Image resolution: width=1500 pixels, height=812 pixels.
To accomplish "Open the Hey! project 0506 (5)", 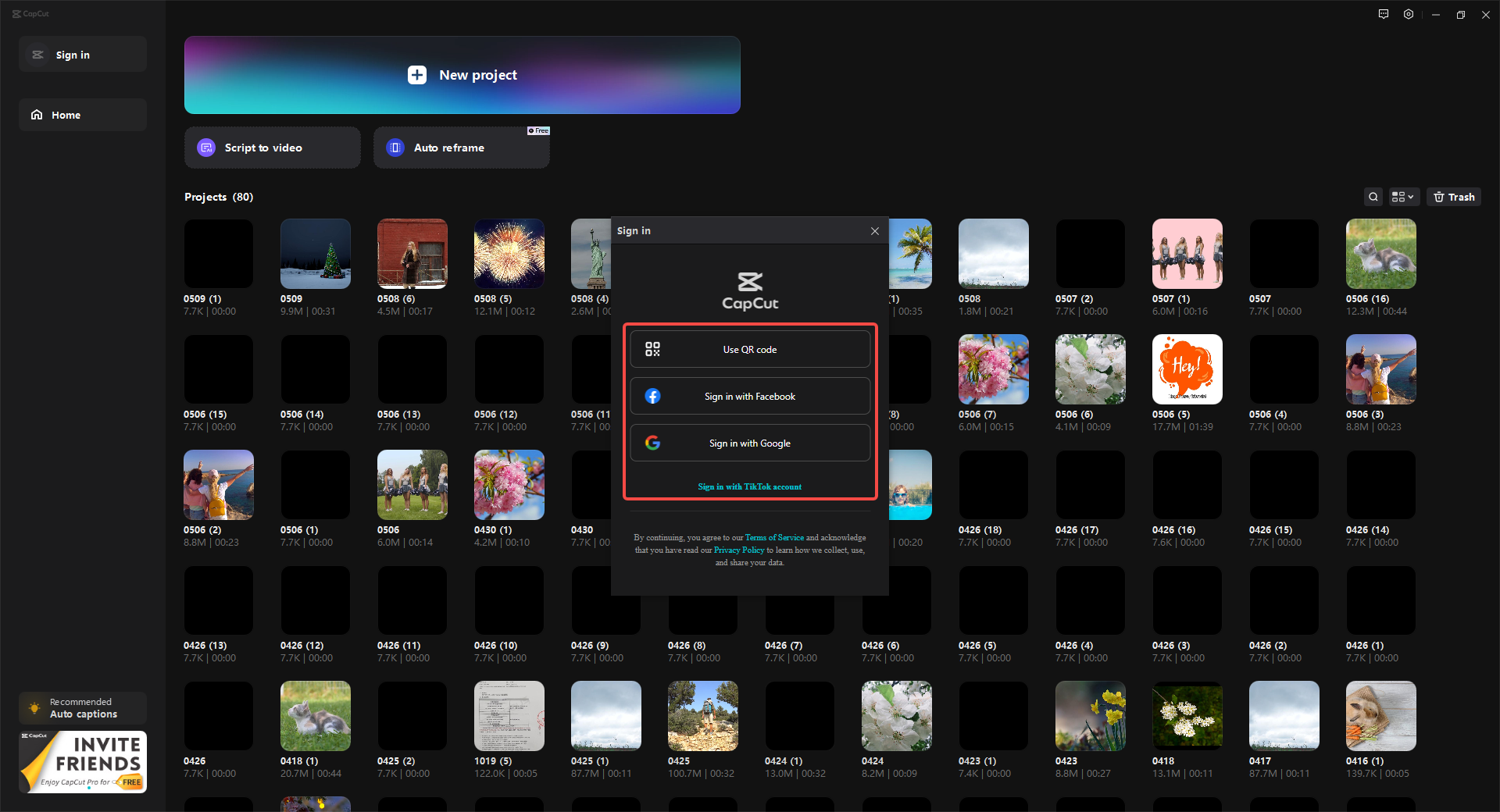I will point(1187,369).
